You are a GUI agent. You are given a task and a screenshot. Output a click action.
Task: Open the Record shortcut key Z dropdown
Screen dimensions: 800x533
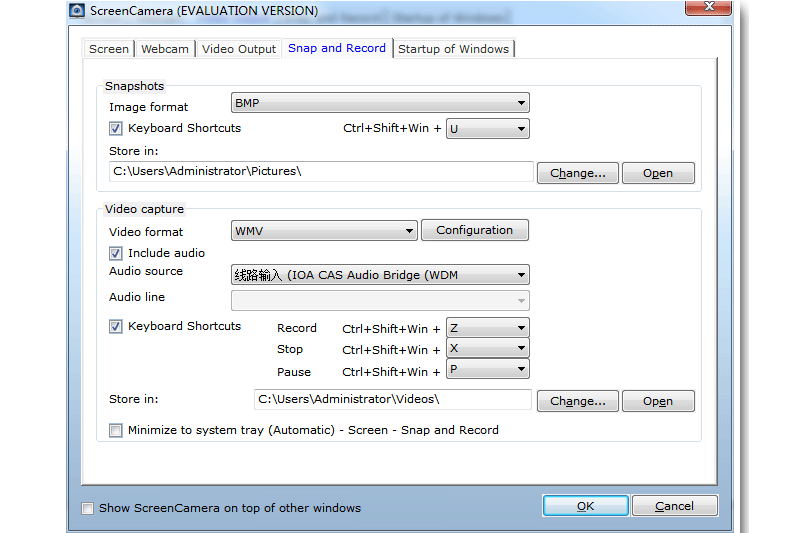click(488, 328)
